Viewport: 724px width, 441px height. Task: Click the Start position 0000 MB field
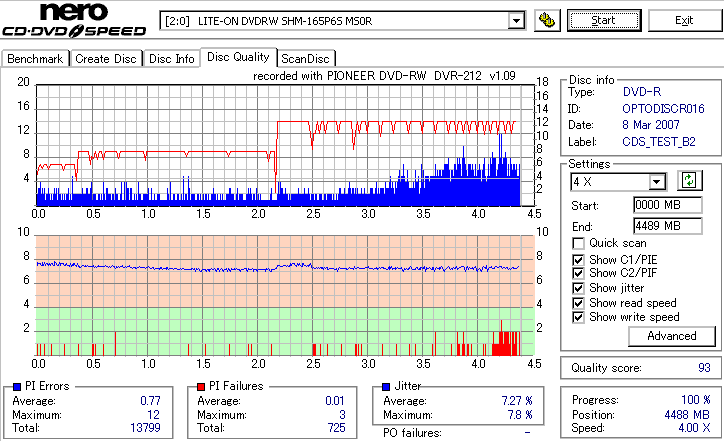click(668, 205)
